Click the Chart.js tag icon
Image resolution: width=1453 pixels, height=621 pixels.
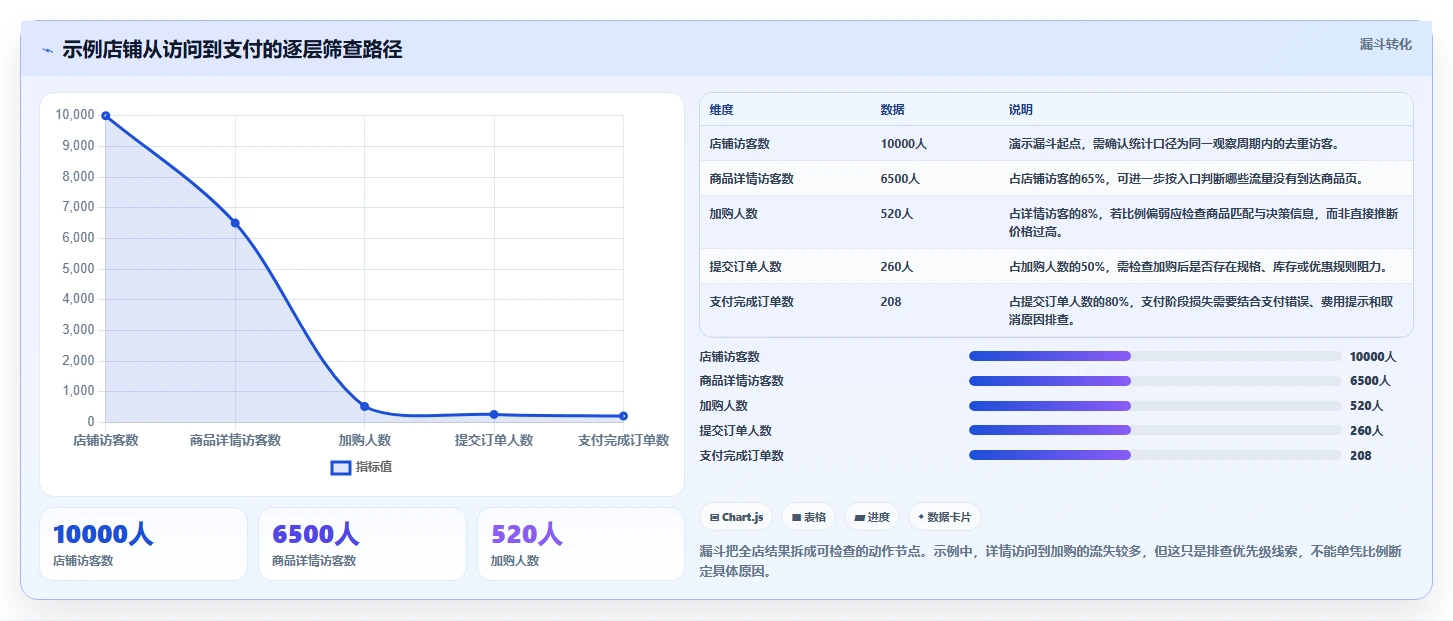714,517
